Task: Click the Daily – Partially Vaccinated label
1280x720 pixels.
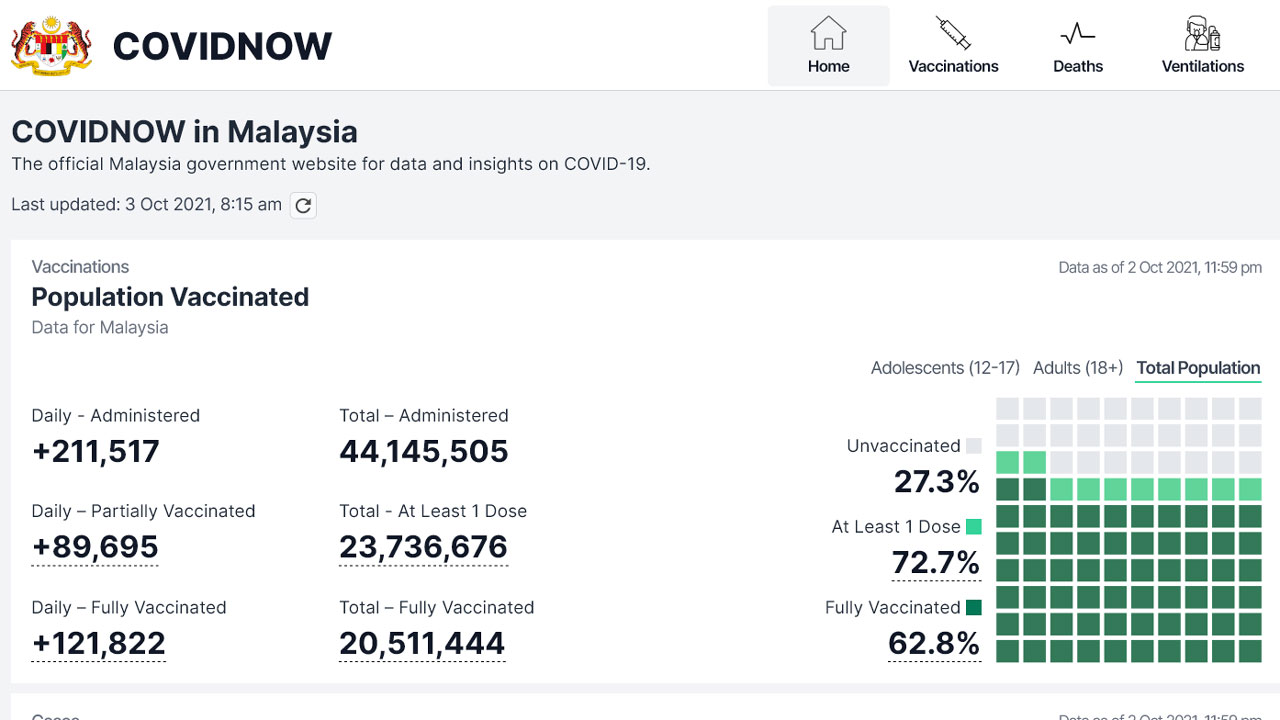Action: click(x=143, y=511)
